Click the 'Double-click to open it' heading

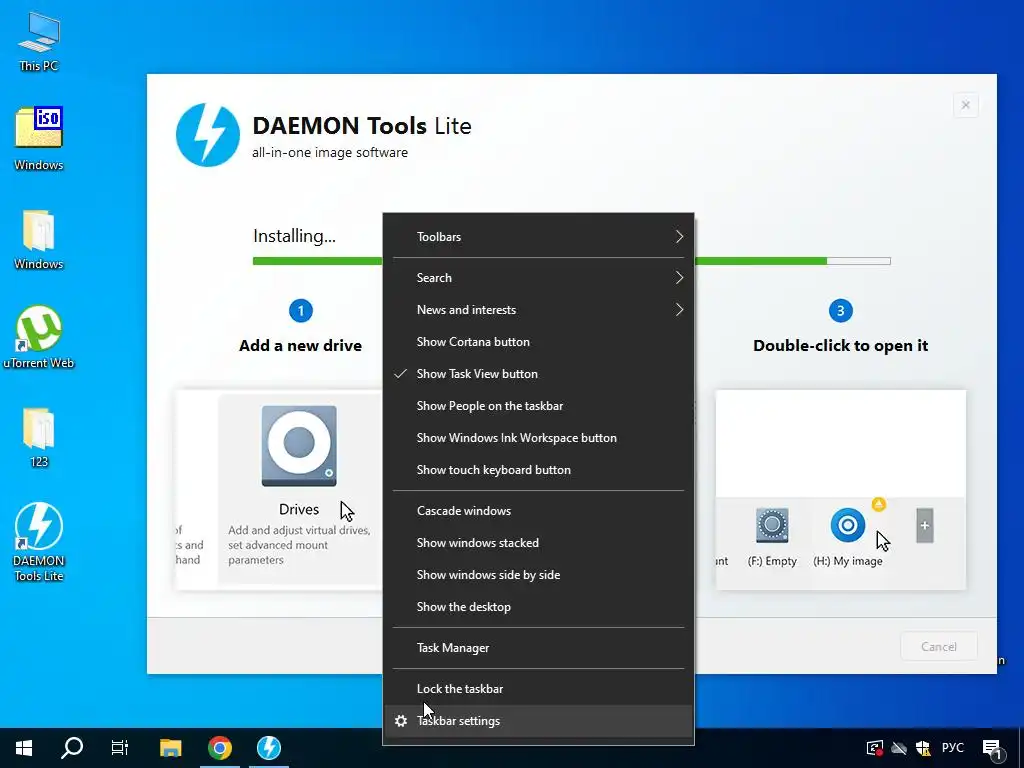coord(840,345)
